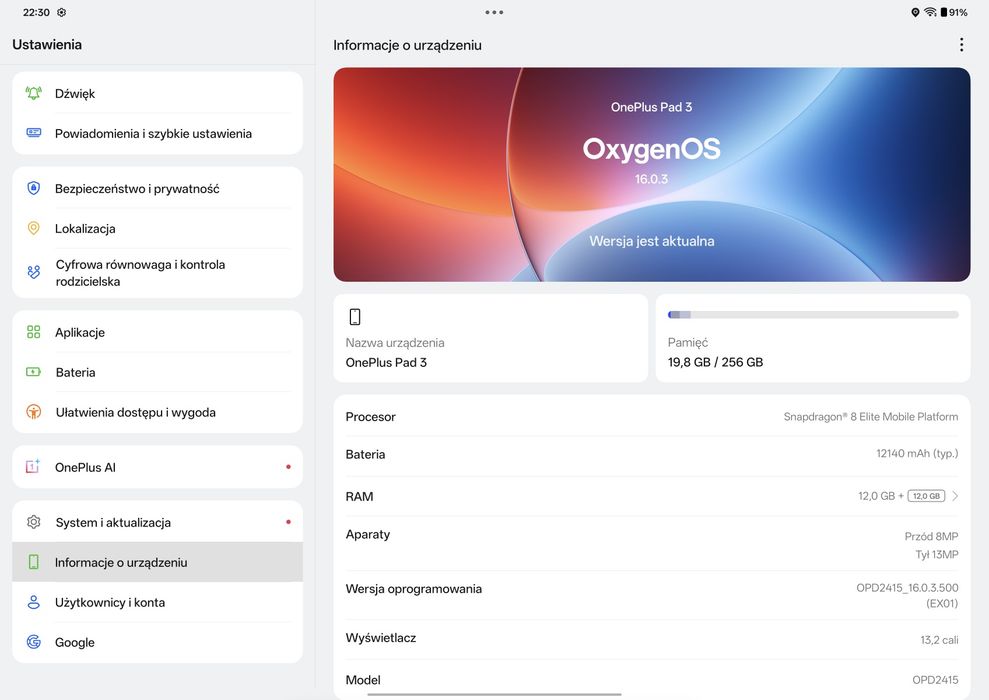Viewport: 989px width, 700px height.
Task: Tap the 12,0 GB RAM expansion badge
Action: [926, 496]
